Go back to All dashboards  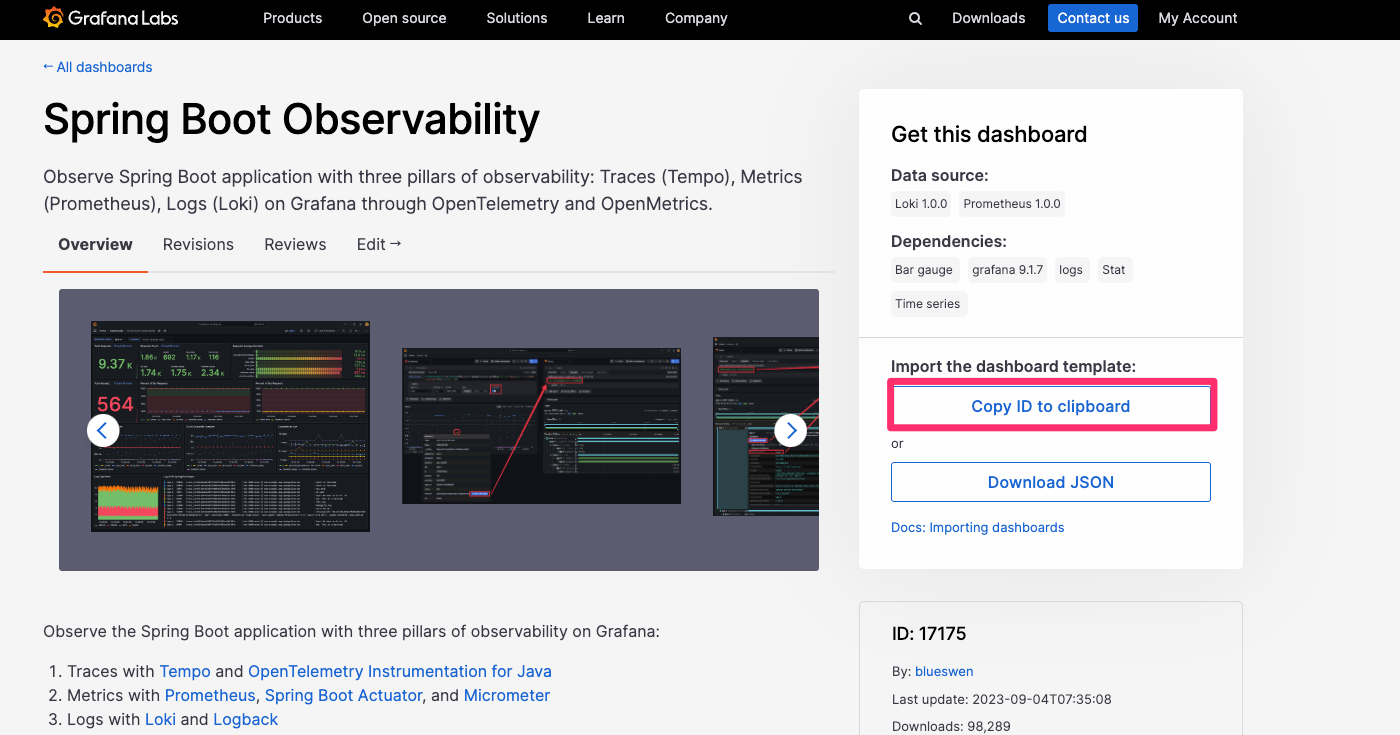coord(97,67)
